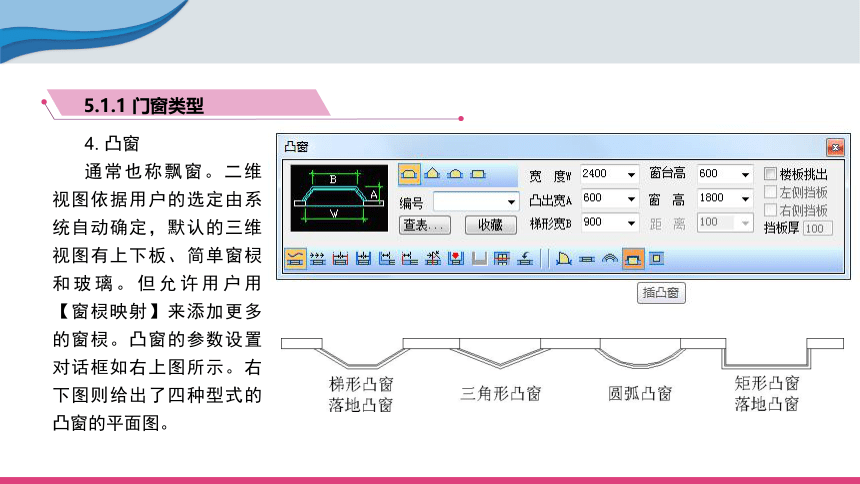
Task: Click the 查表... button
Action: (x=425, y=225)
